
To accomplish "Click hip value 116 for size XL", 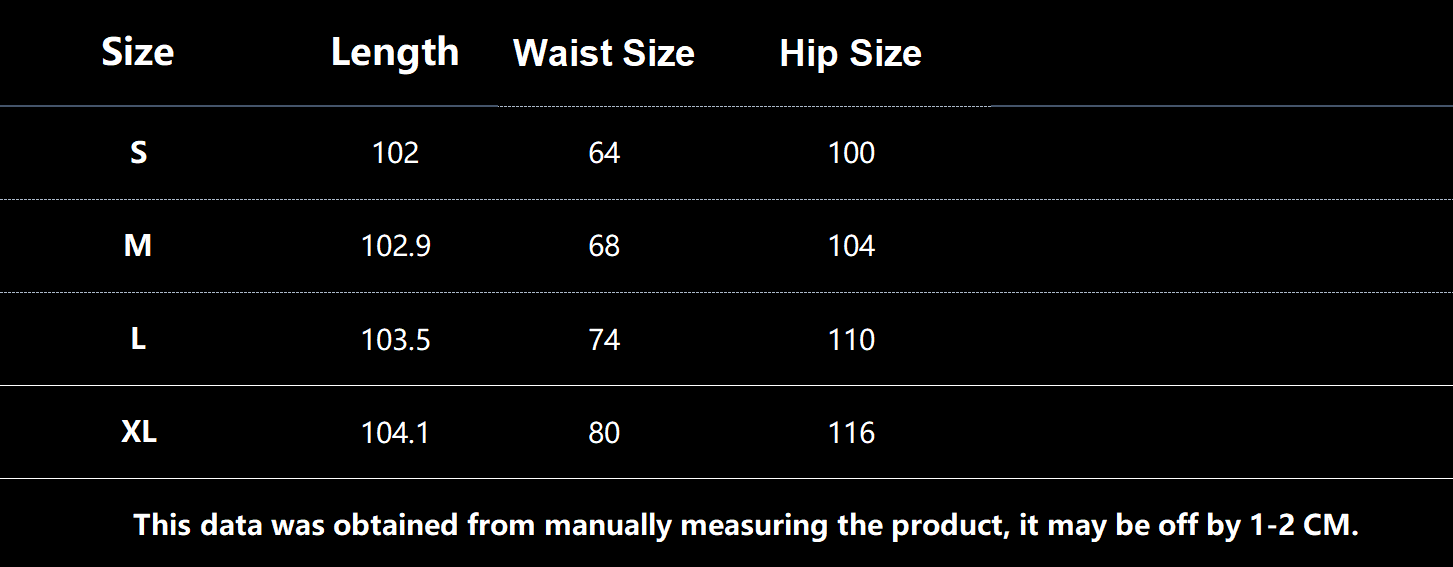I will coord(851,433).
